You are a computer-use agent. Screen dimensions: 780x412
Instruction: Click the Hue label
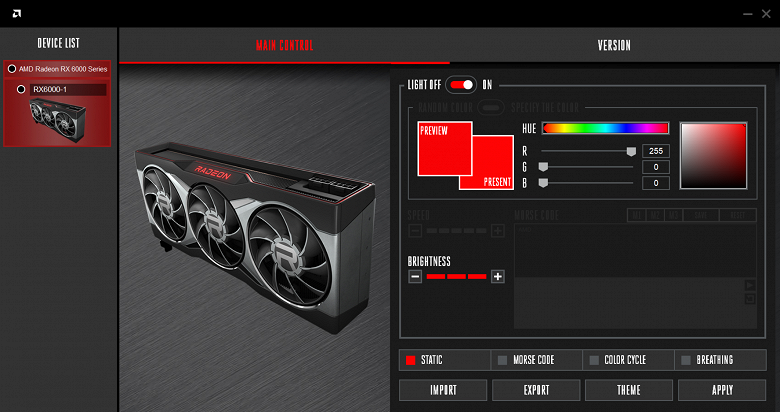coord(529,129)
